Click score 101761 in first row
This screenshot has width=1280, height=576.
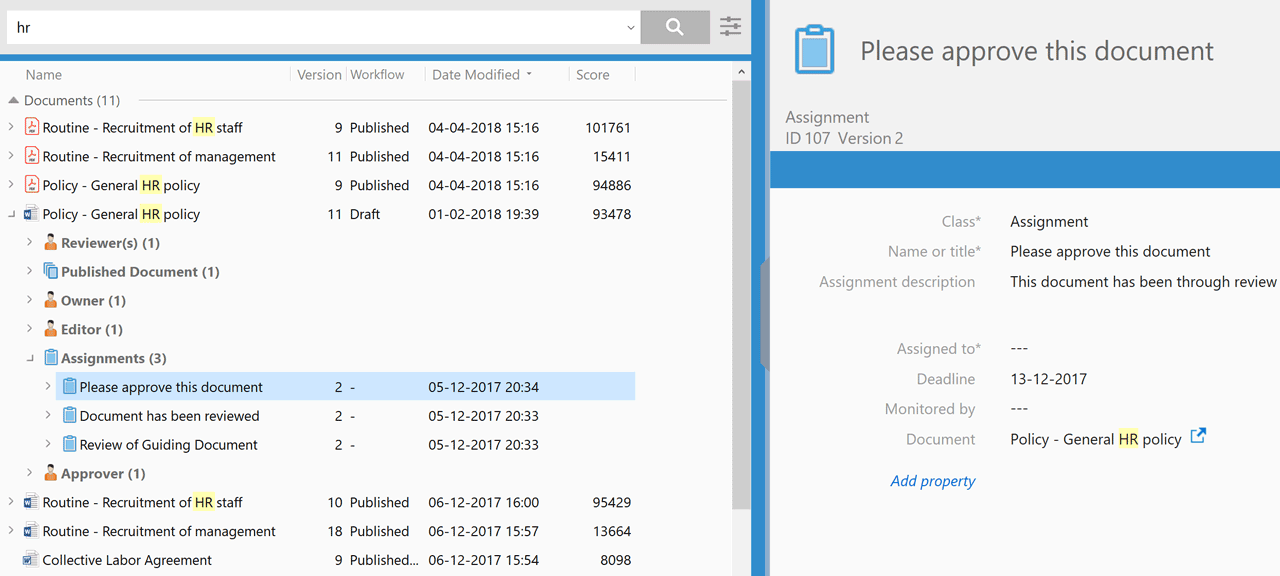[x=608, y=128]
